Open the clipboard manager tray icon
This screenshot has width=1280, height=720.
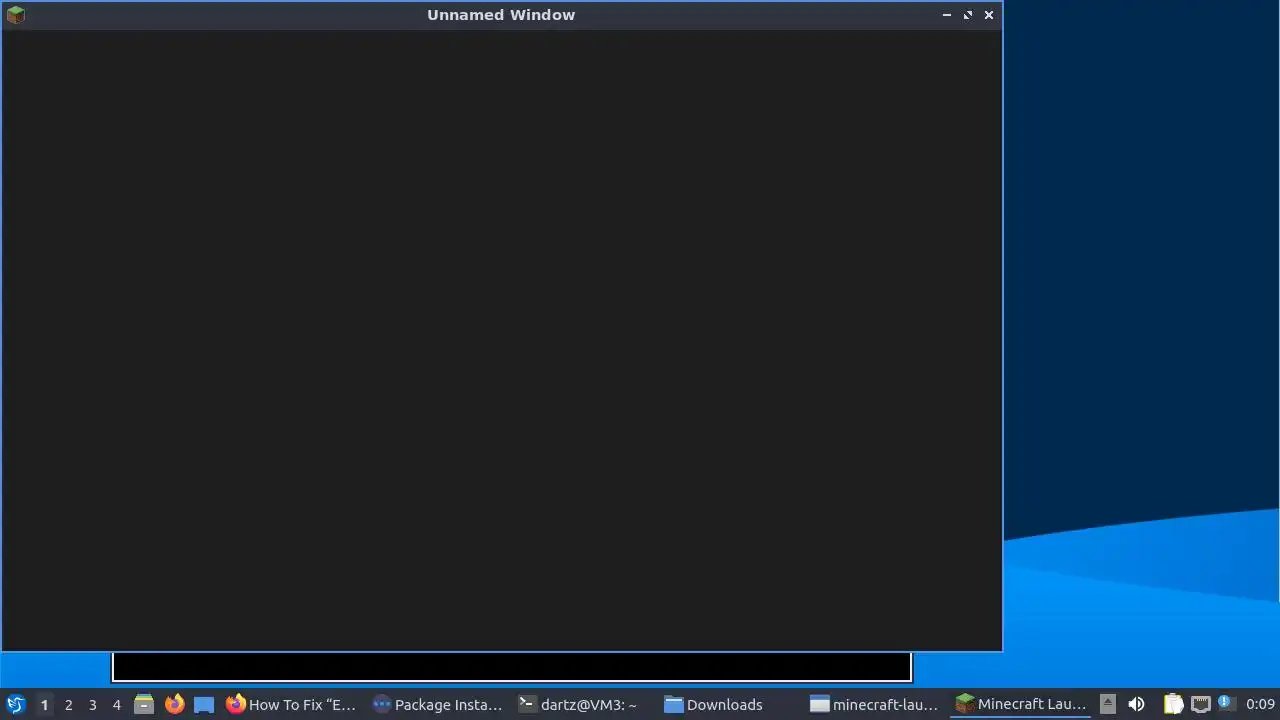tap(1173, 704)
